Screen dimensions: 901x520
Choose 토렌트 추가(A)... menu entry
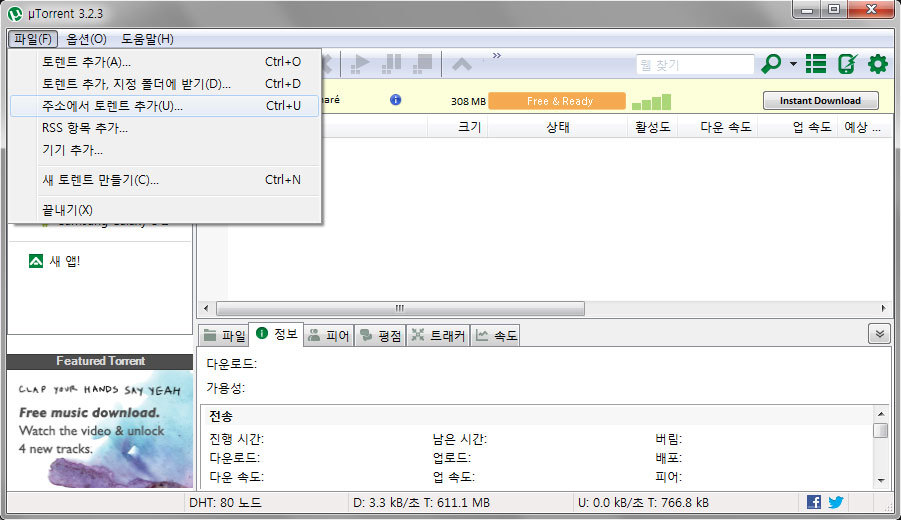[165, 61]
